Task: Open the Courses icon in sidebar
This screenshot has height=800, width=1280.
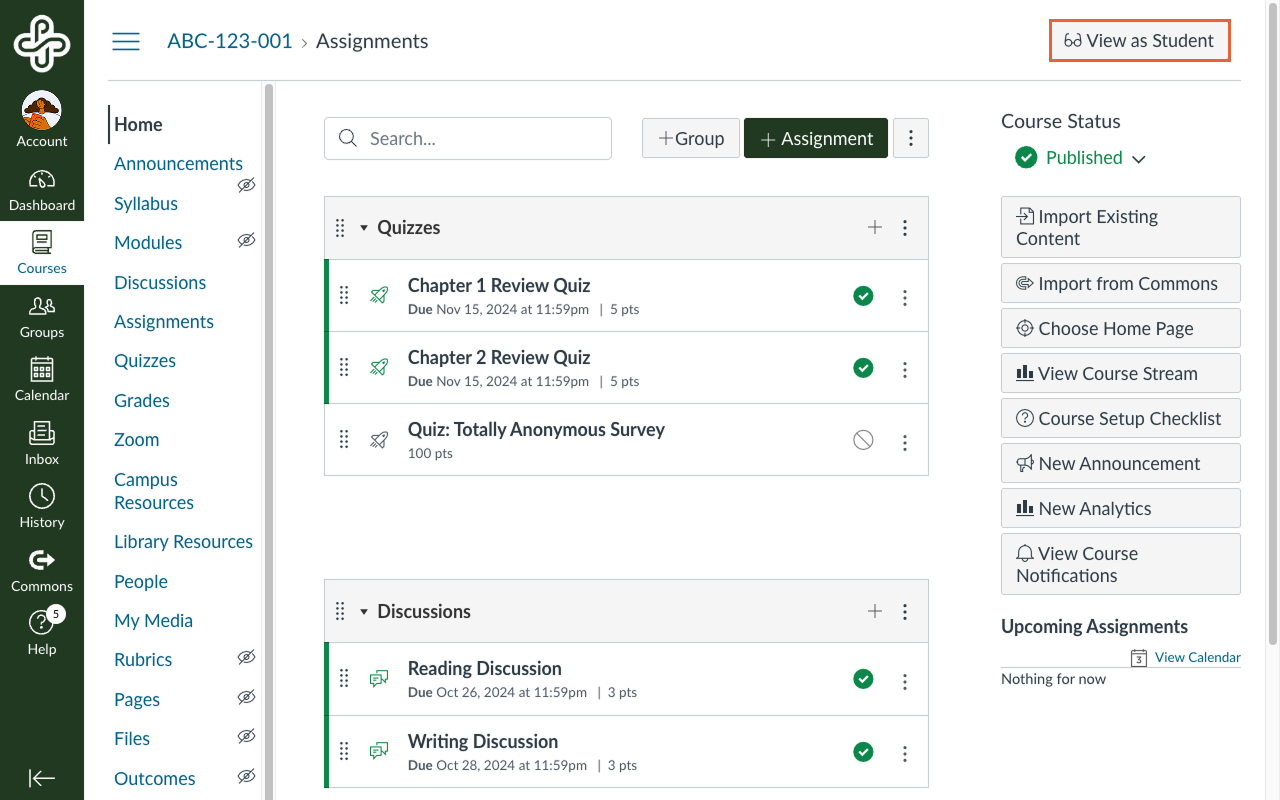Action: tap(42, 243)
